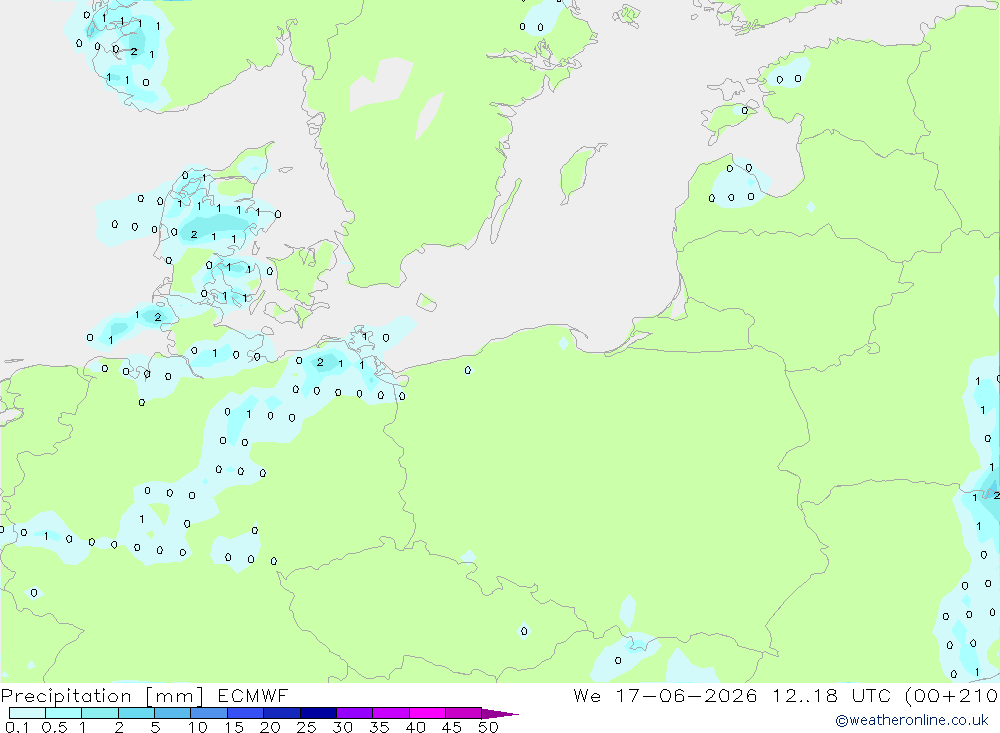Click the date '17-06-2026' text
This screenshot has height=733, width=1000.
pyautogui.click(x=686, y=695)
